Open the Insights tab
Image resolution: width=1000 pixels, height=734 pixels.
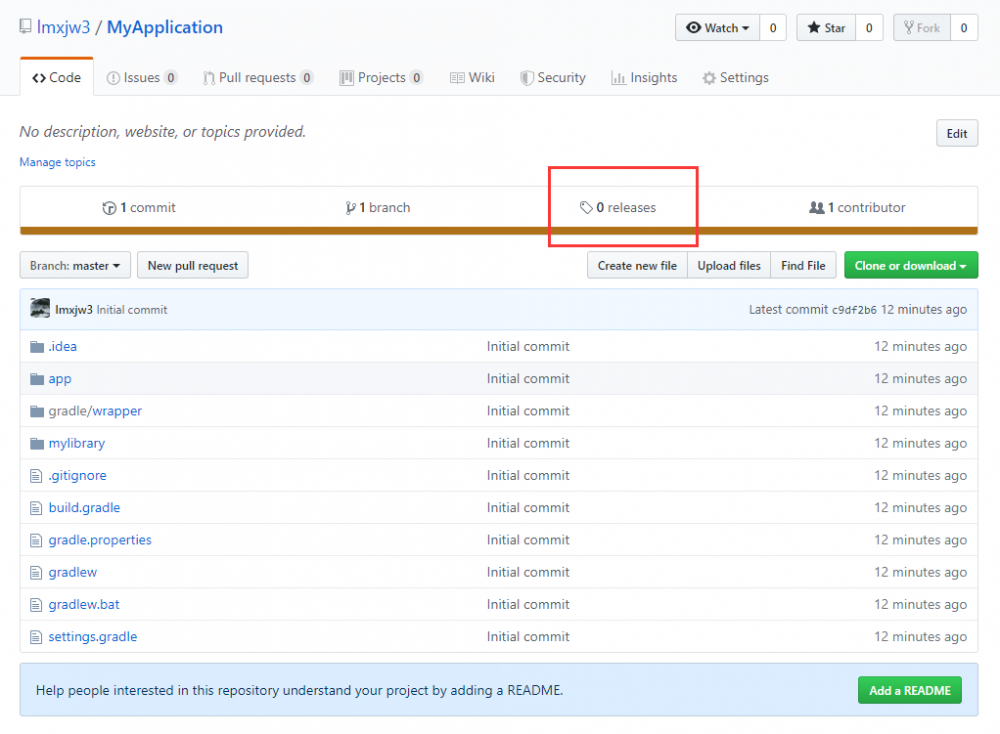tap(644, 78)
